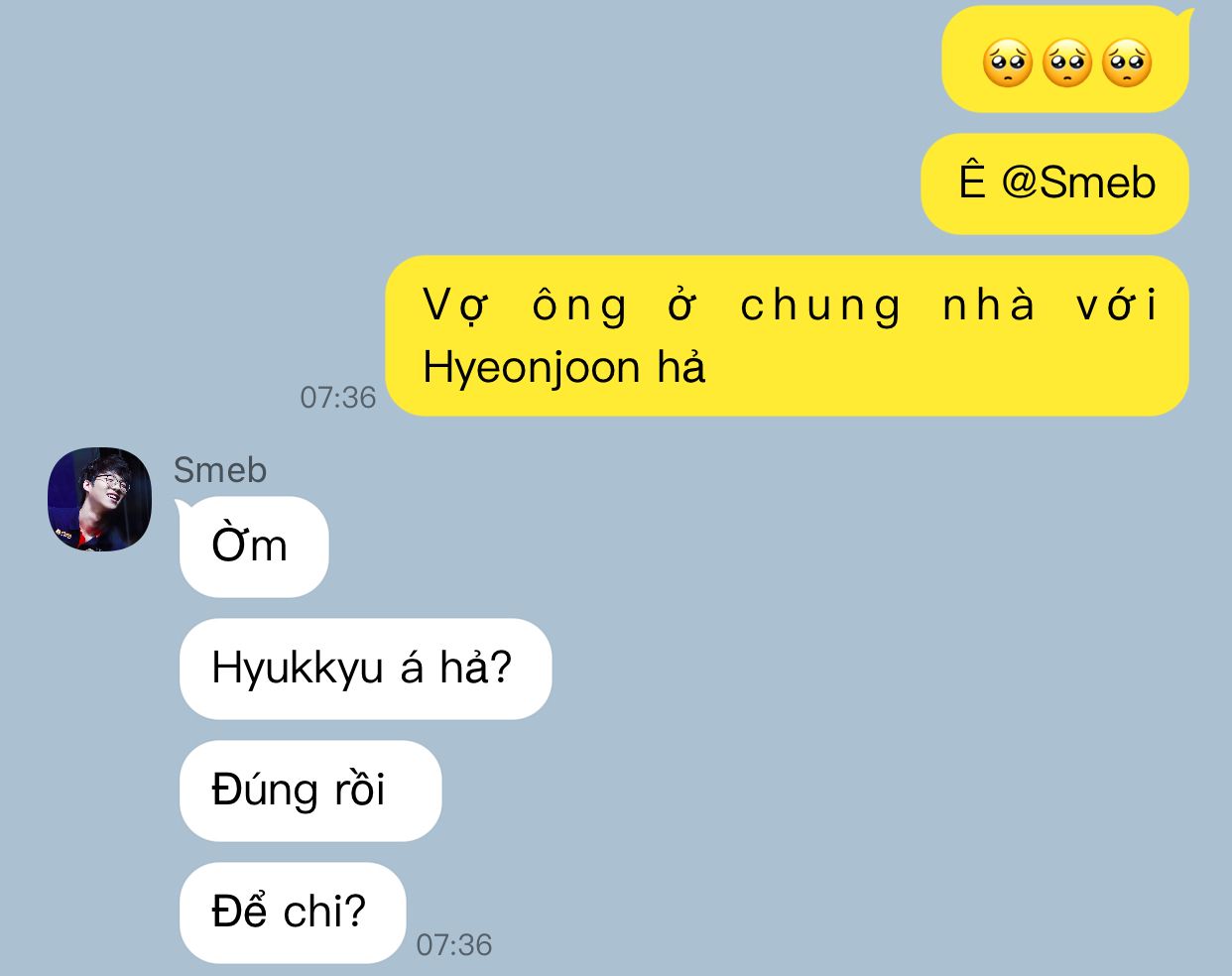This screenshot has height=976, width=1232.
Task: Select the middle pleading face emoji
Action: [x=1067, y=62]
